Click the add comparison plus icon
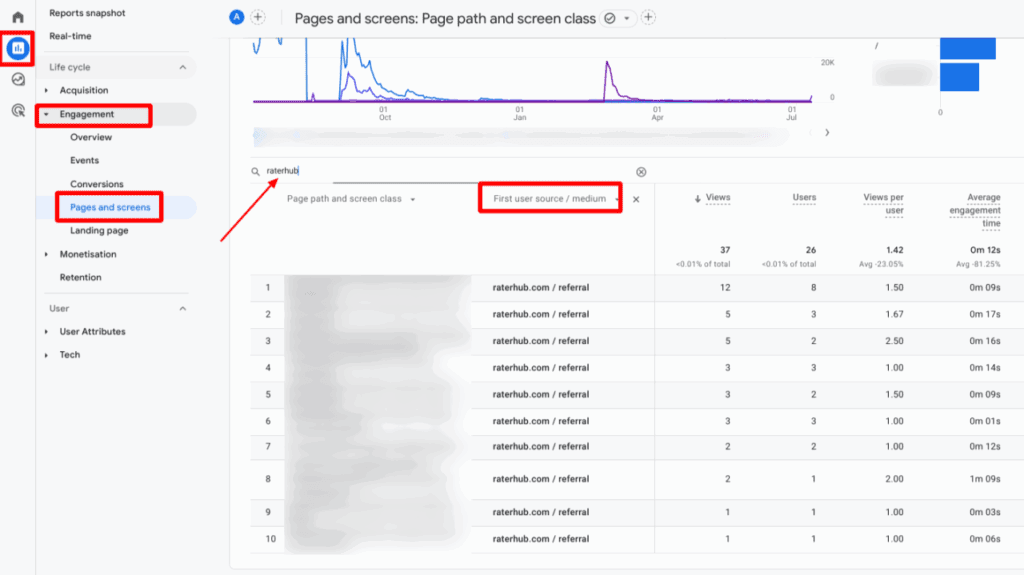 tap(258, 18)
